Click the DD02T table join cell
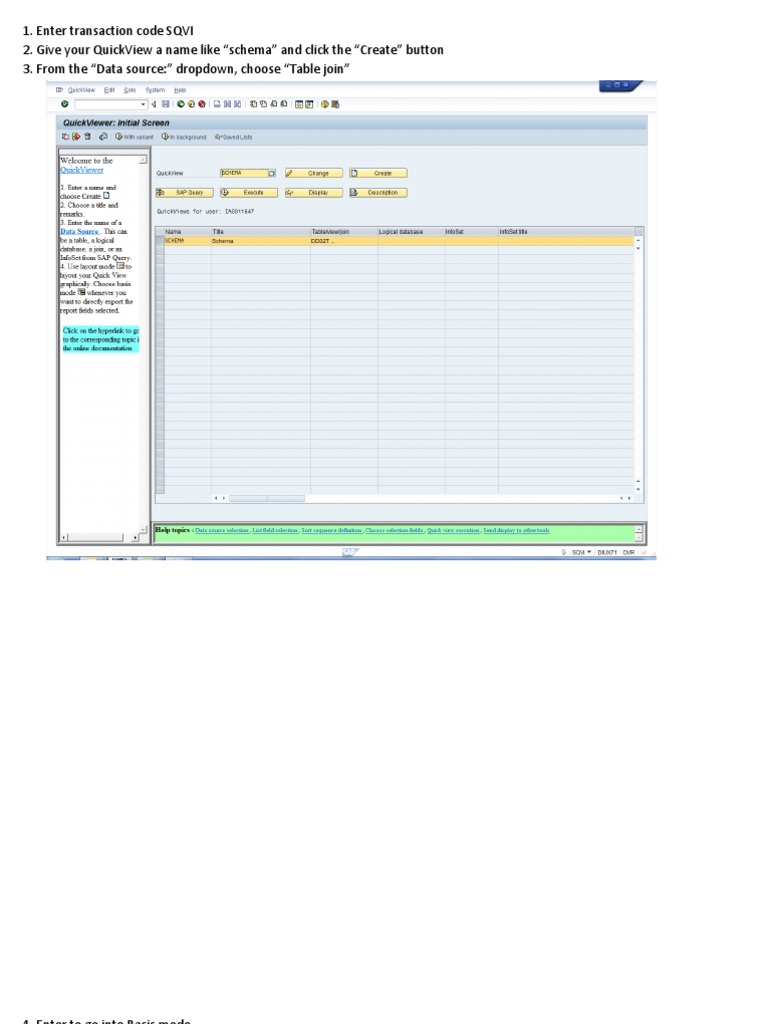Viewport: 768px width, 1024px height. click(x=344, y=241)
